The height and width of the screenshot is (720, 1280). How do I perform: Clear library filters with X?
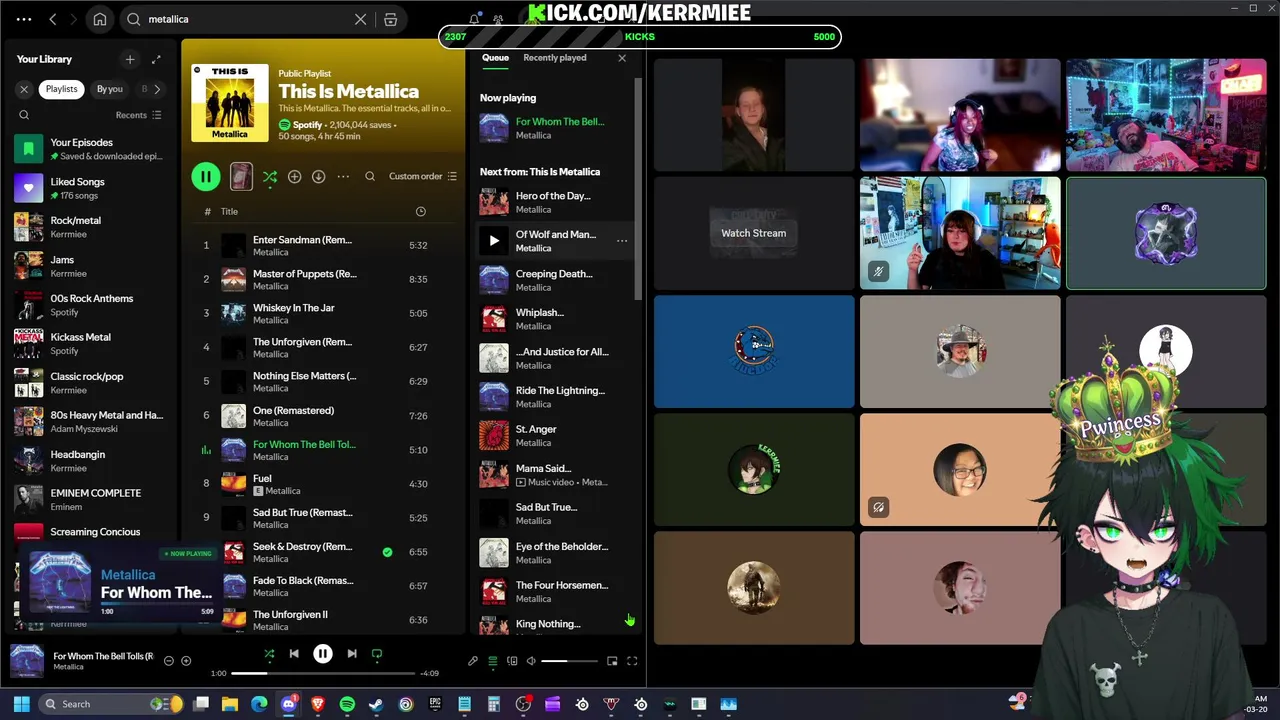tap(24, 89)
